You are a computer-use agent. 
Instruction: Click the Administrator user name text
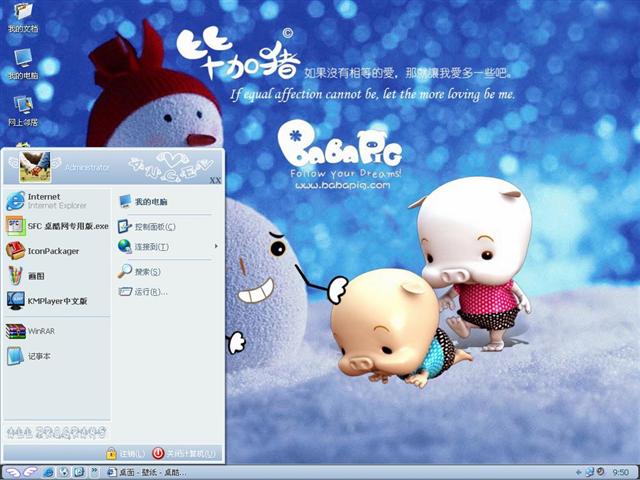point(87,167)
